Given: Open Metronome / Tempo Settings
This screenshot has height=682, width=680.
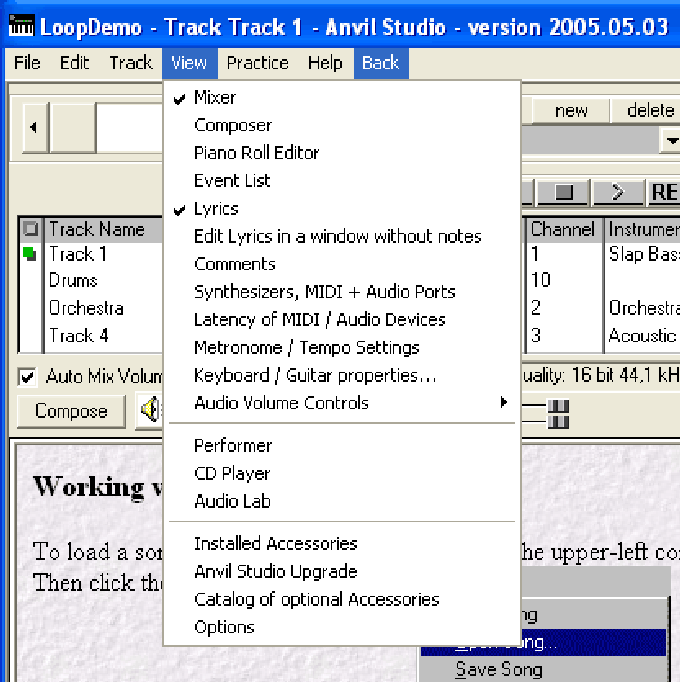Looking at the screenshot, I should point(342,348).
